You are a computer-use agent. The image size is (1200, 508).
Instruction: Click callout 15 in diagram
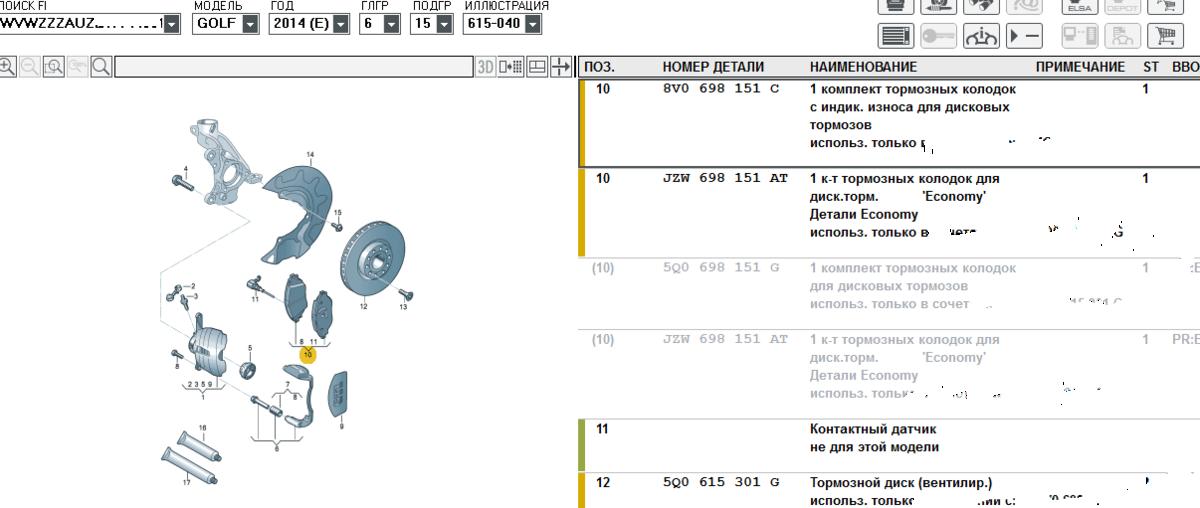tap(337, 213)
